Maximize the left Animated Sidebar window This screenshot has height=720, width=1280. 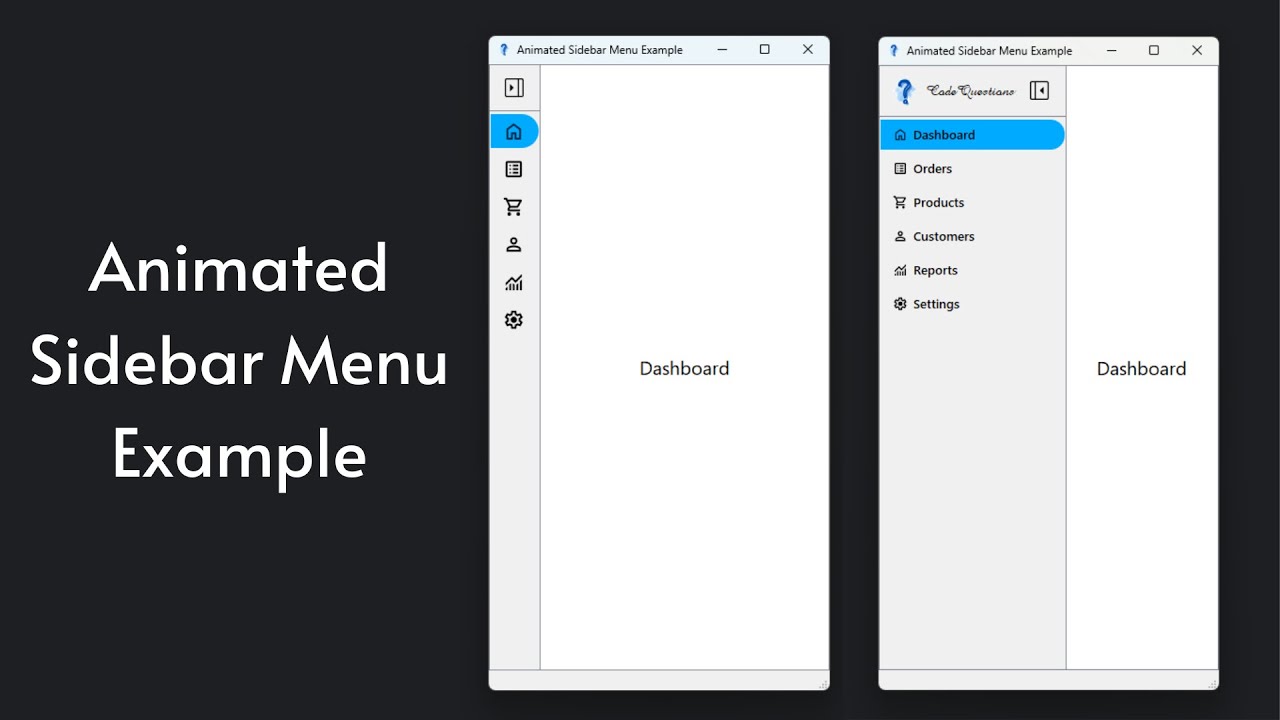tap(765, 50)
